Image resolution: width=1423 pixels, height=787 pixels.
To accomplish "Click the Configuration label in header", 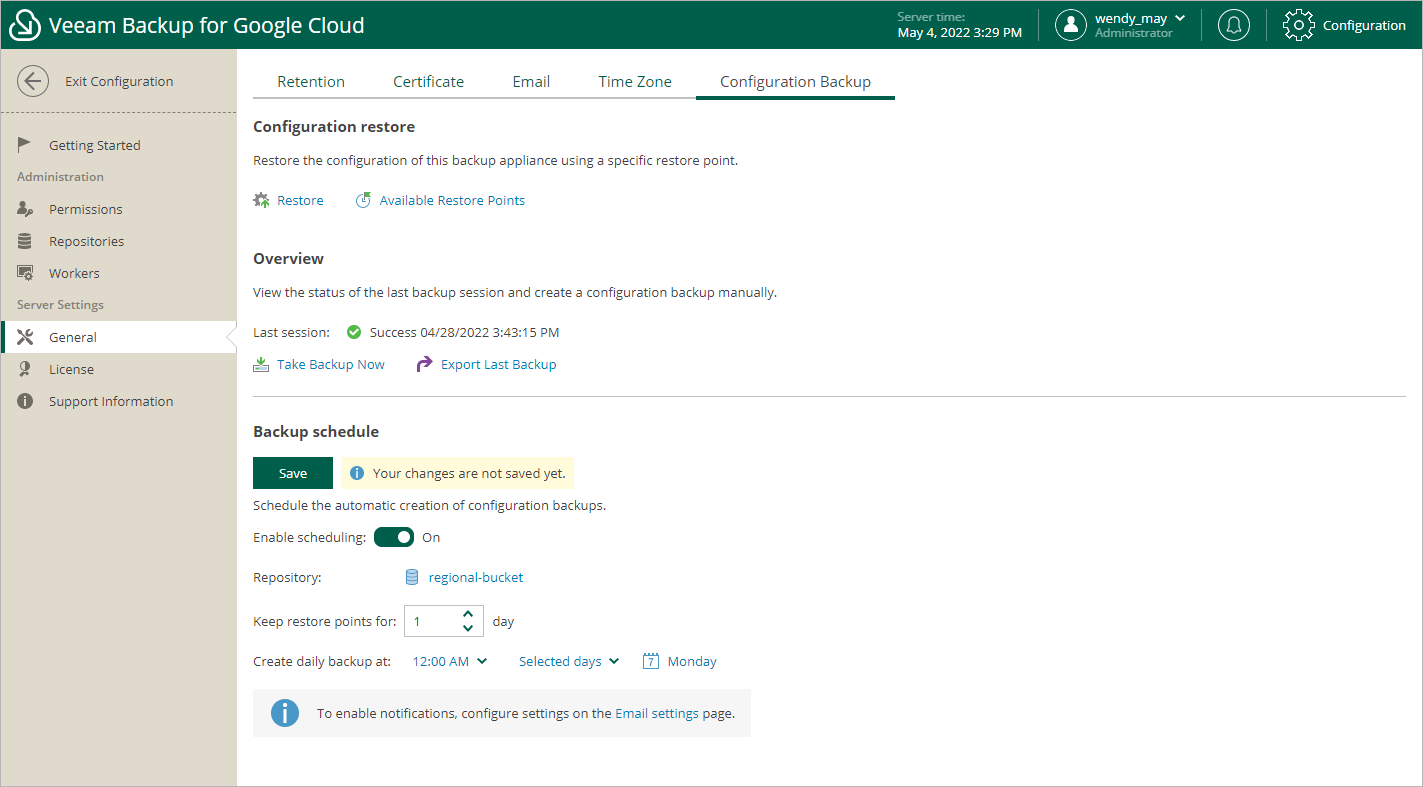I will (x=1364, y=25).
